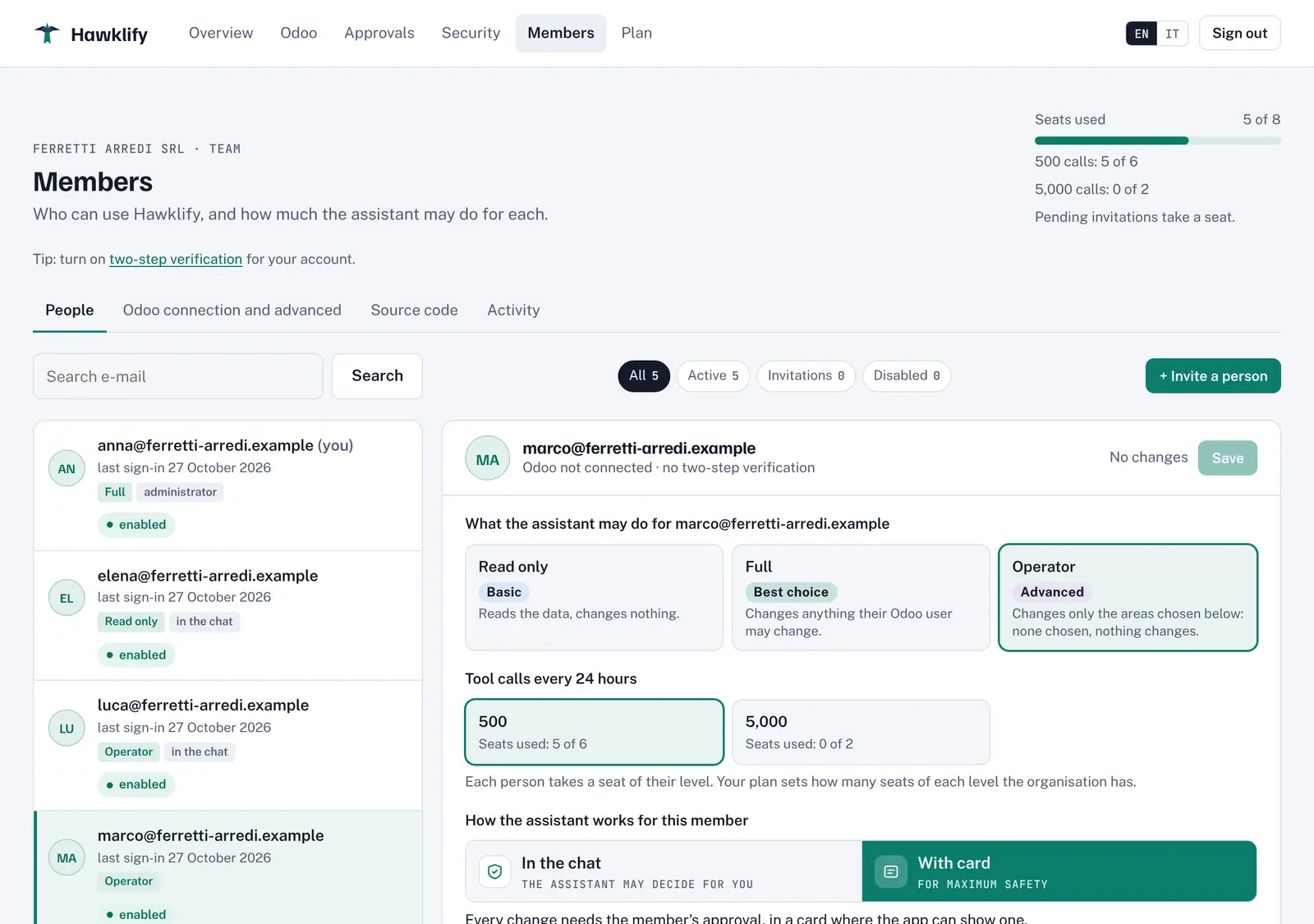This screenshot has height=924, width=1314.
Task: Focus the Search e-mail field
Action: 178,376
